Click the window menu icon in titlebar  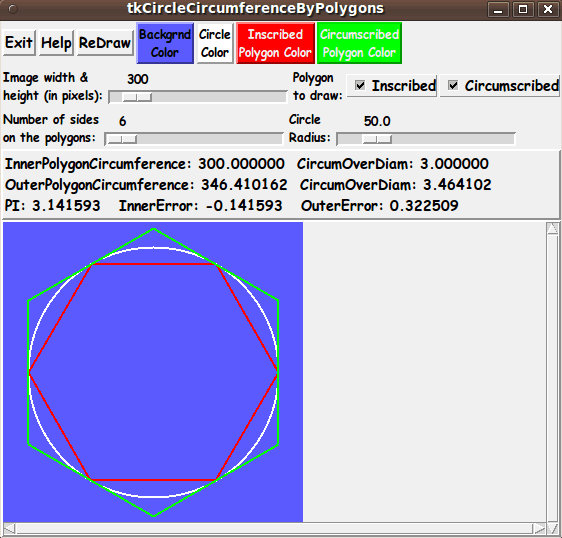pyautogui.click(x=13, y=9)
